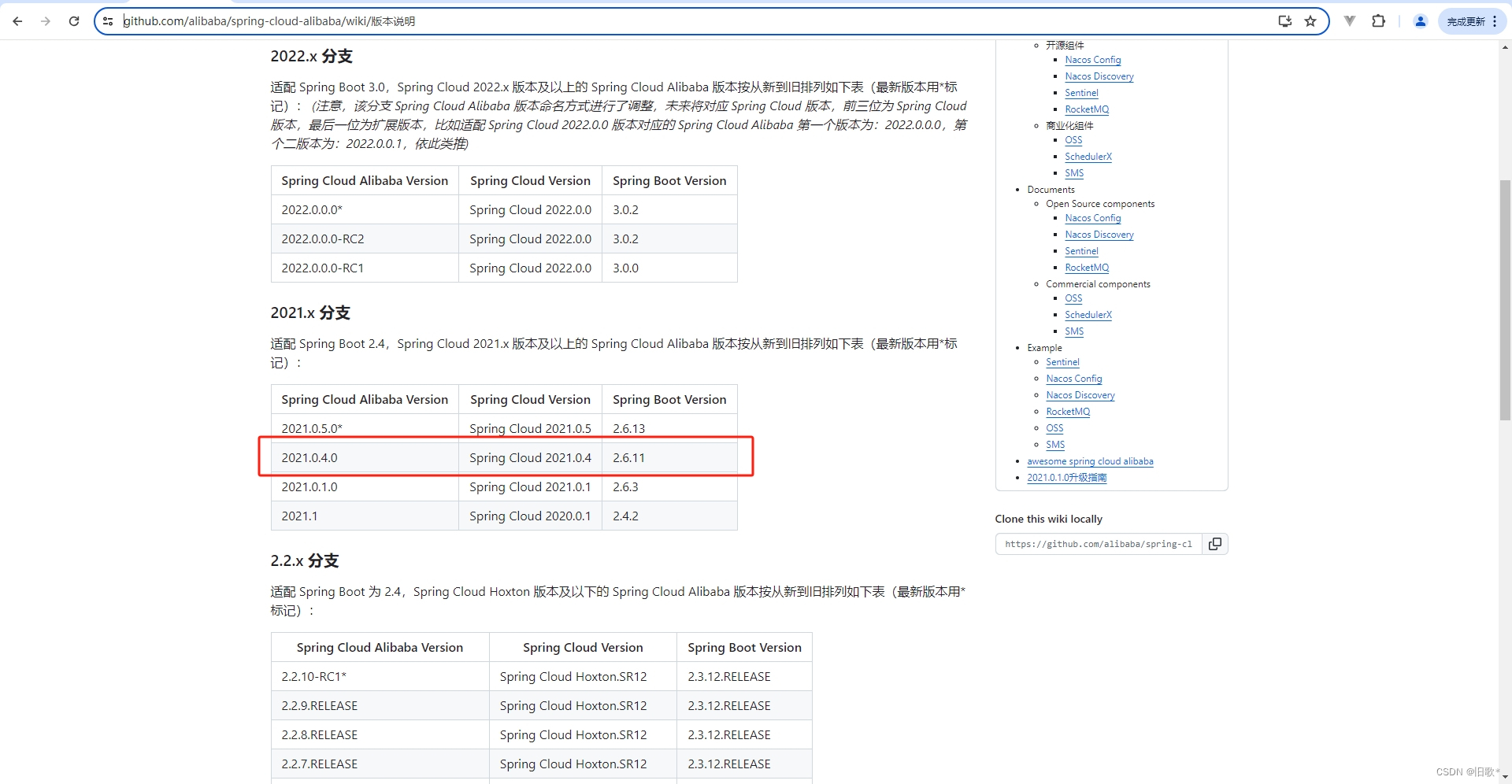The width and height of the screenshot is (1512, 784).
Task: Select cell 2021.0.5.0*
Action: (365, 429)
